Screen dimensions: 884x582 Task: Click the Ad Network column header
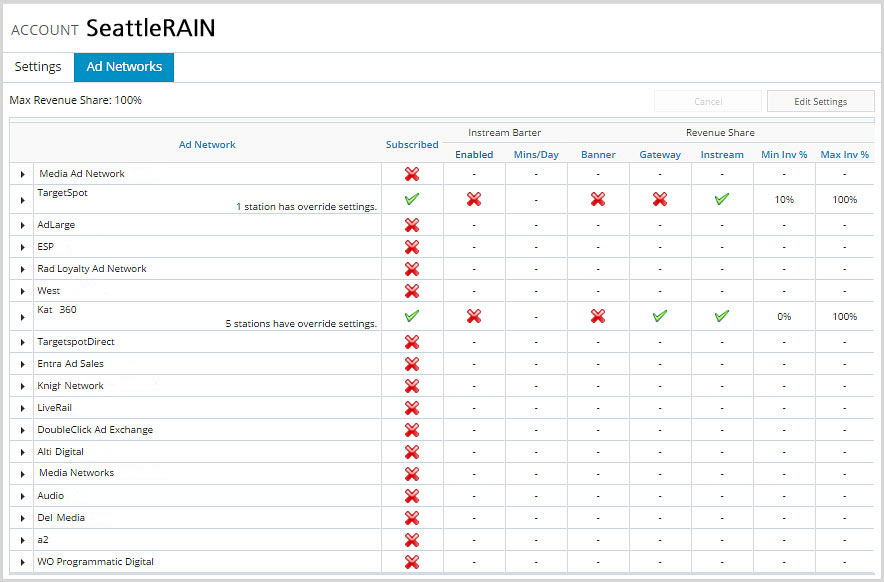pyautogui.click(x=207, y=144)
